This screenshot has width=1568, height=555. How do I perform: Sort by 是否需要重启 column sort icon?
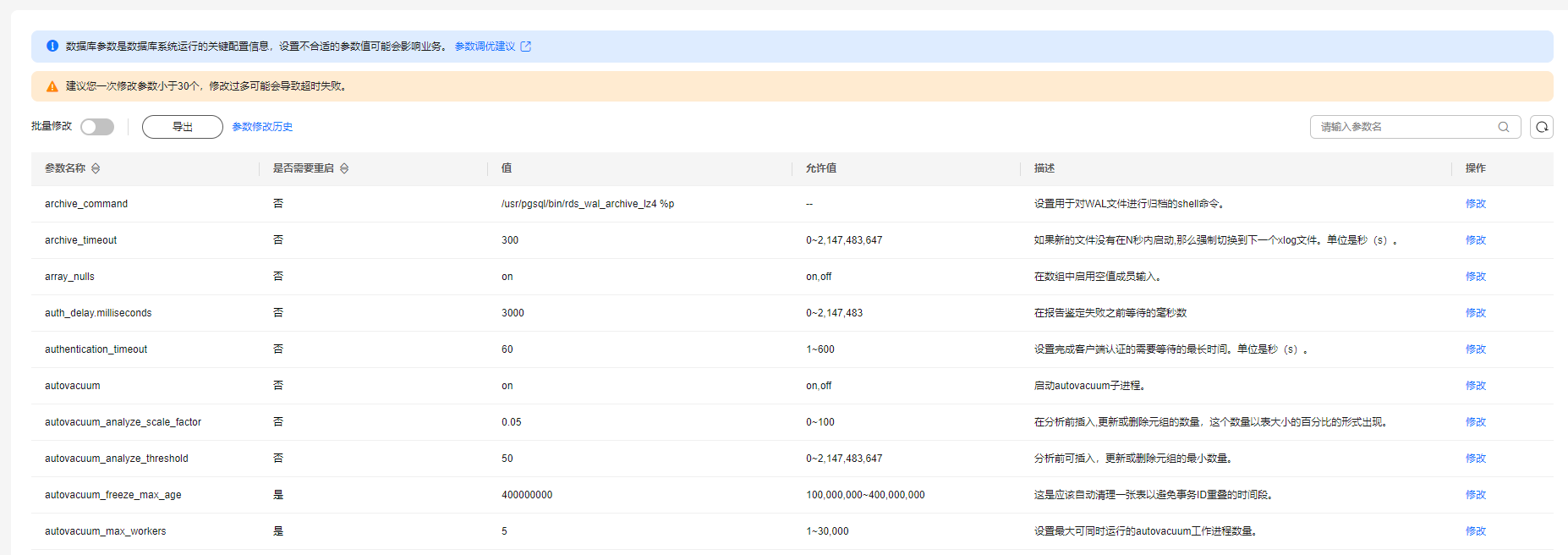(x=344, y=168)
